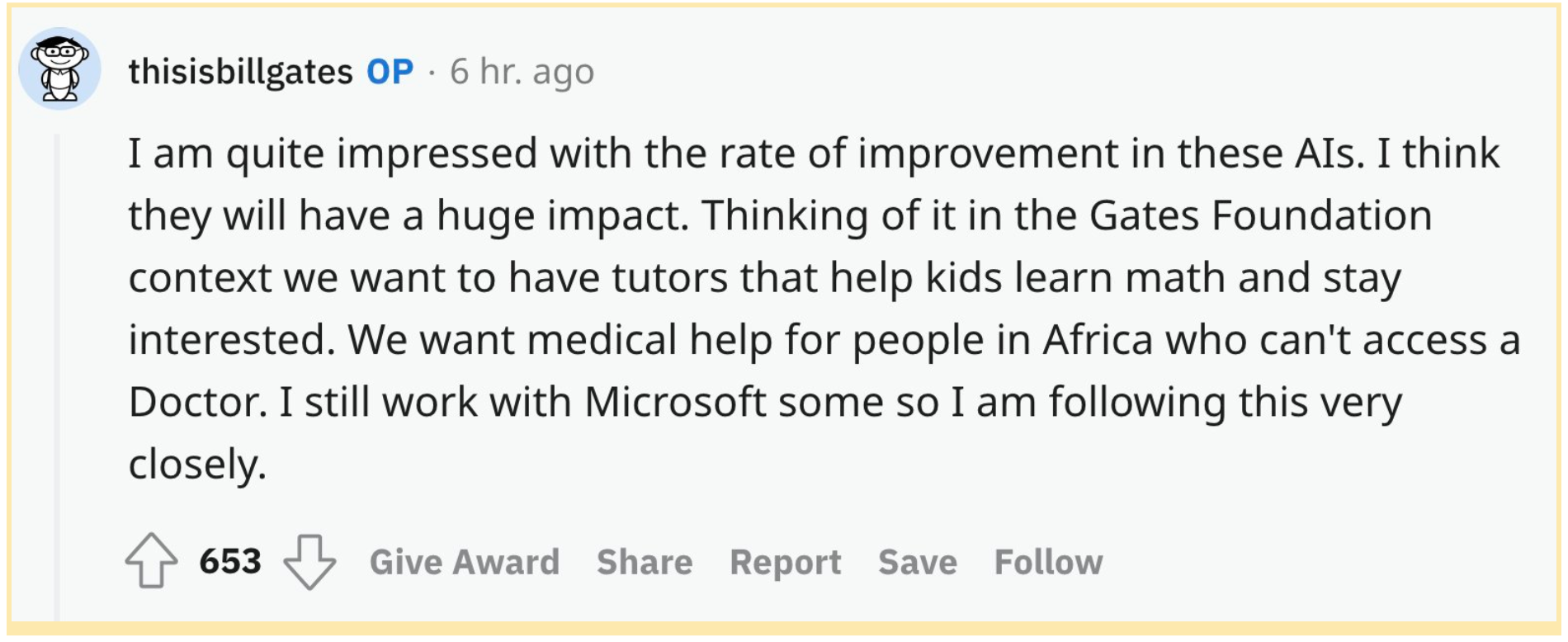Open thisisbillgates user profile link

point(240,72)
